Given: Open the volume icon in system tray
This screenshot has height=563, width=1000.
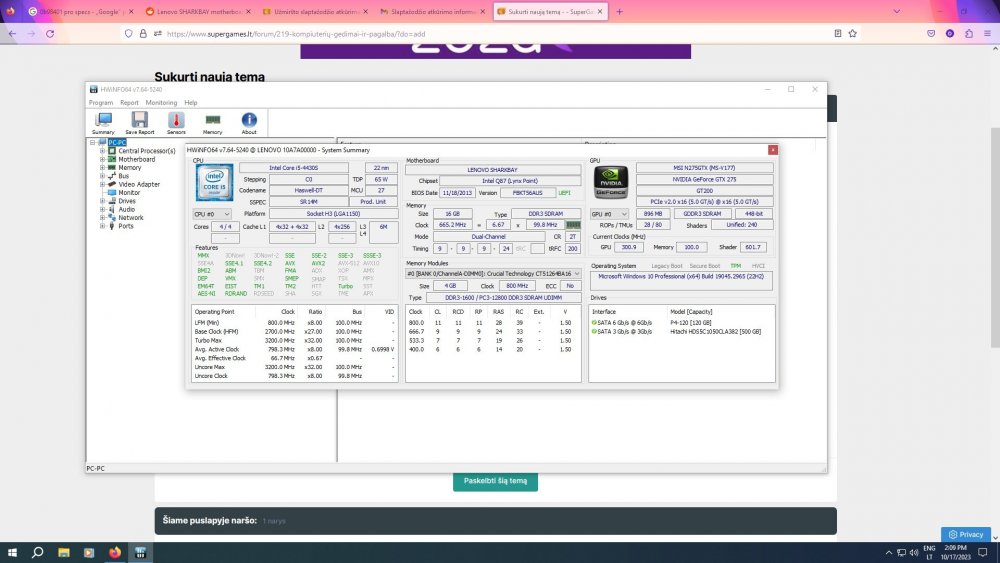Looking at the screenshot, I should (914, 553).
